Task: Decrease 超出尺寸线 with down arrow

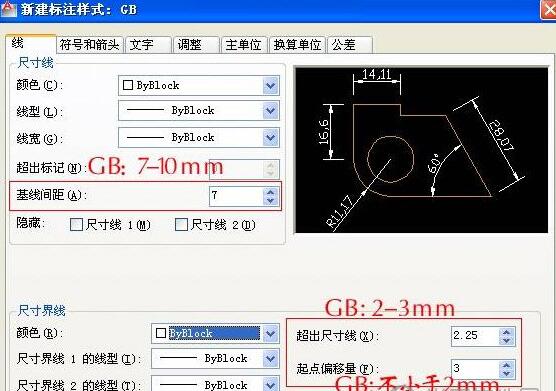Action: [x=506, y=341]
